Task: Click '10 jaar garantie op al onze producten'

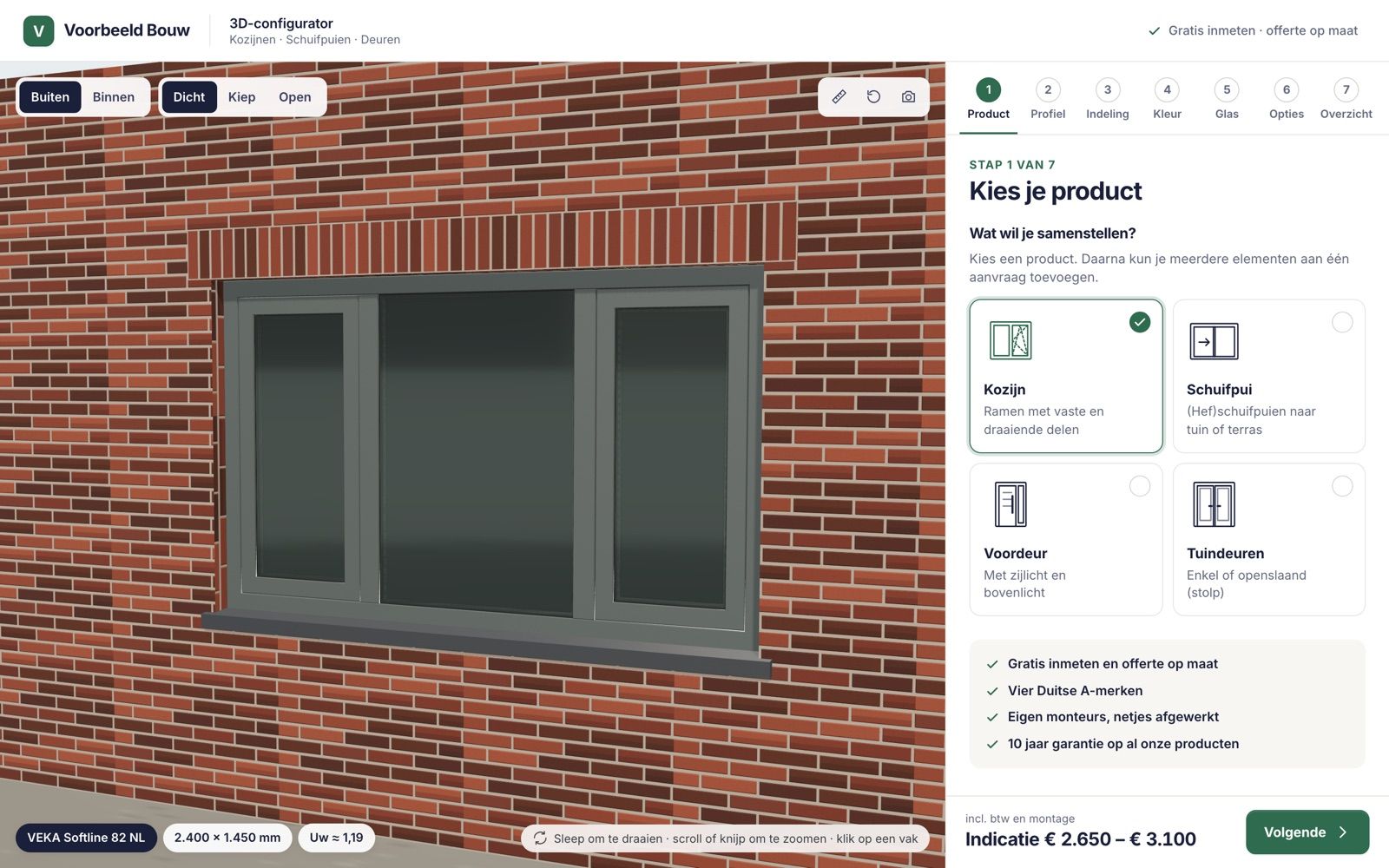Action: click(x=1123, y=744)
